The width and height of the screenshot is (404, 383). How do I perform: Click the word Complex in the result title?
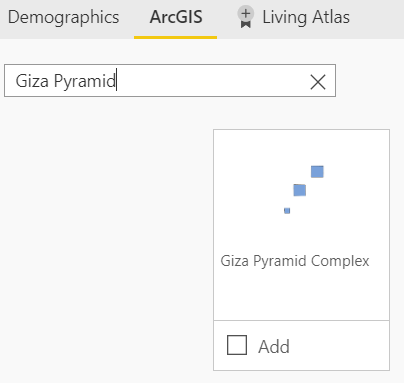(340, 261)
